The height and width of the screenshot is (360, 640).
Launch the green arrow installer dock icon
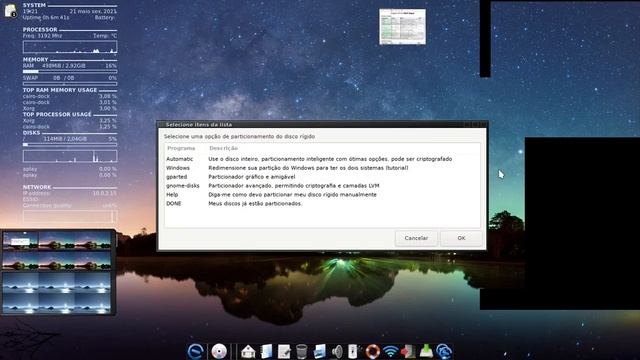[x=426, y=351]
